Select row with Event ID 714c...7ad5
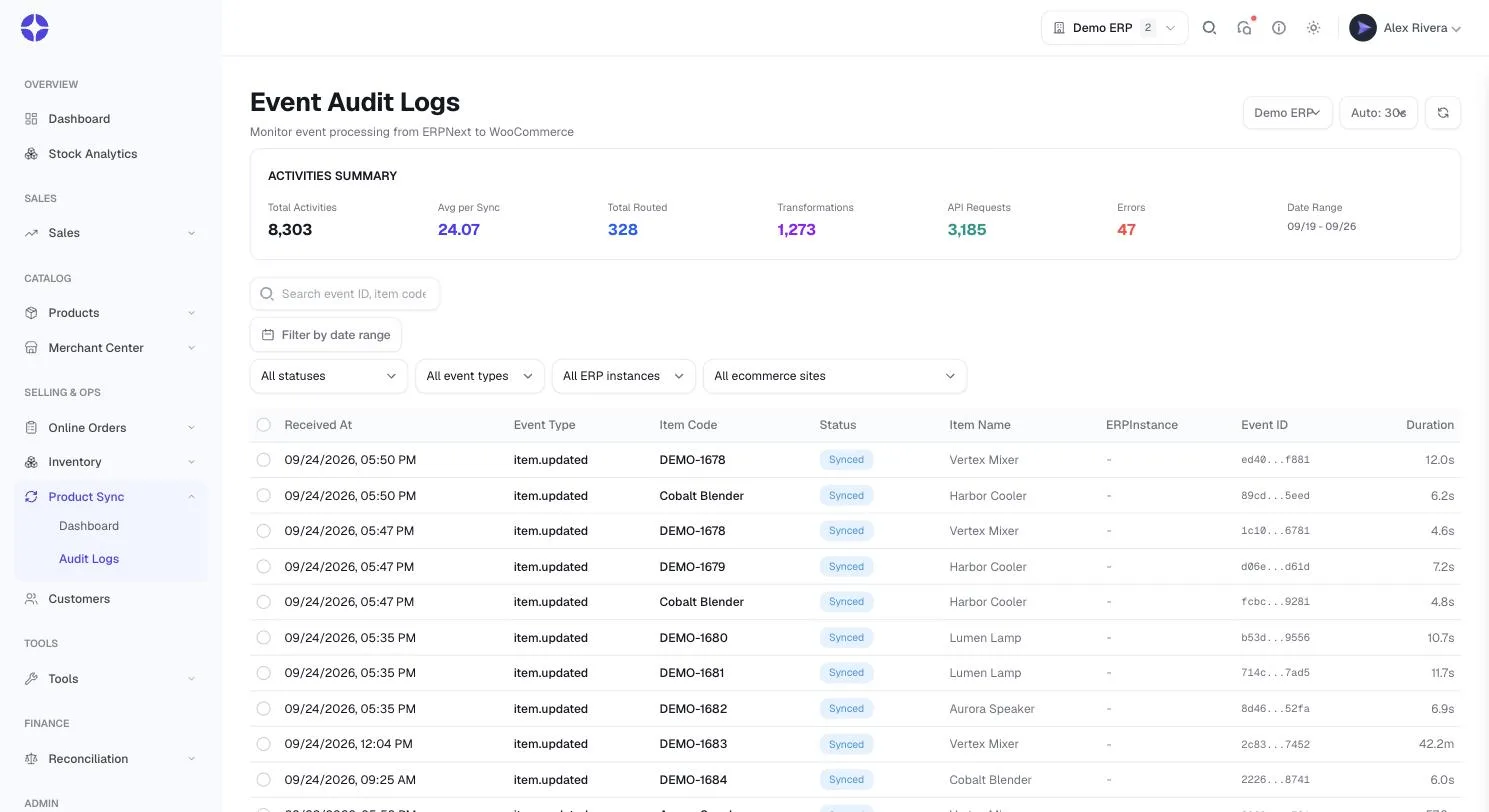1489x812 pixels. (x=264, y=673)
